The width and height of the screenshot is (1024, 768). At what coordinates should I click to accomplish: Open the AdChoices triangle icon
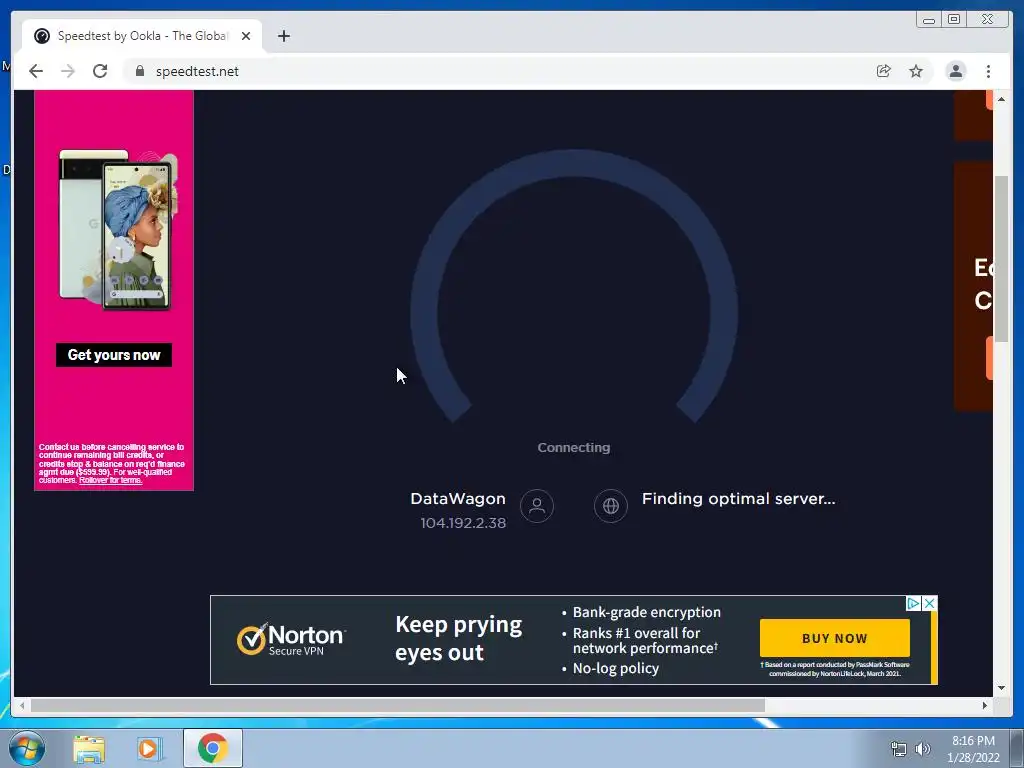click(914, 603)
